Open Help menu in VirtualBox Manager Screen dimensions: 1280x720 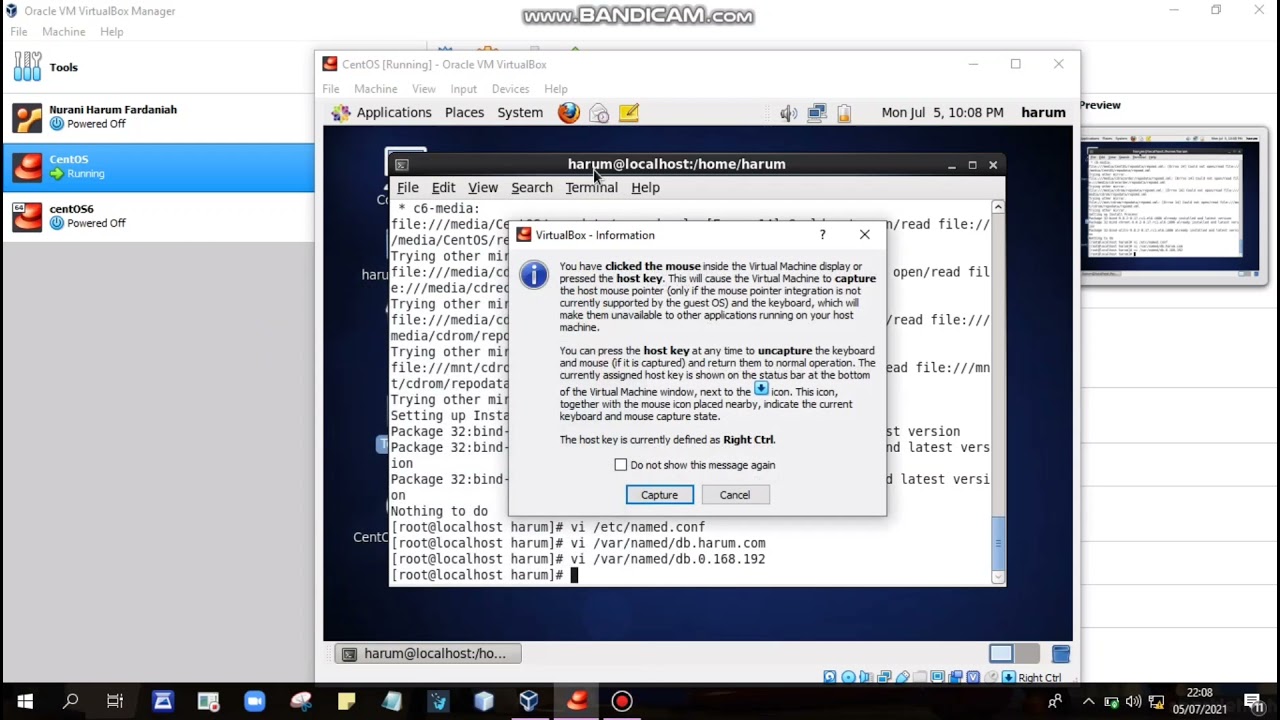point(112,32)
